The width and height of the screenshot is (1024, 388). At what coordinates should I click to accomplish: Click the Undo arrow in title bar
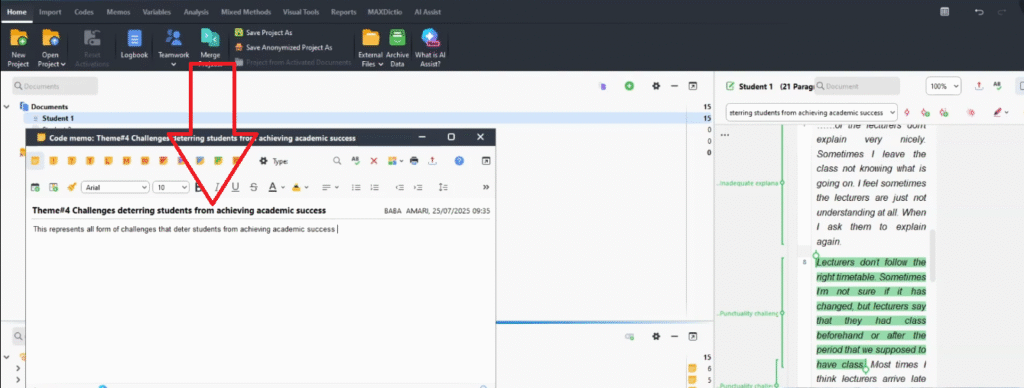[979, 12]
